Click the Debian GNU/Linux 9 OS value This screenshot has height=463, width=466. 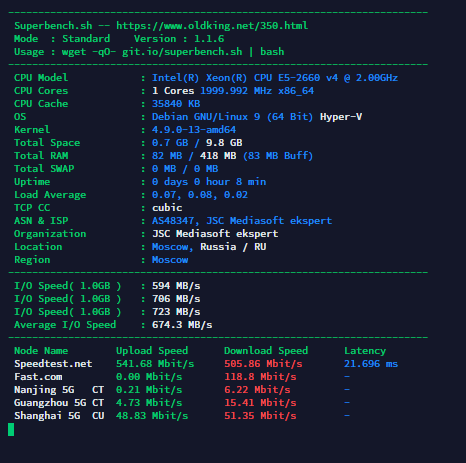[x=232, y=117]
